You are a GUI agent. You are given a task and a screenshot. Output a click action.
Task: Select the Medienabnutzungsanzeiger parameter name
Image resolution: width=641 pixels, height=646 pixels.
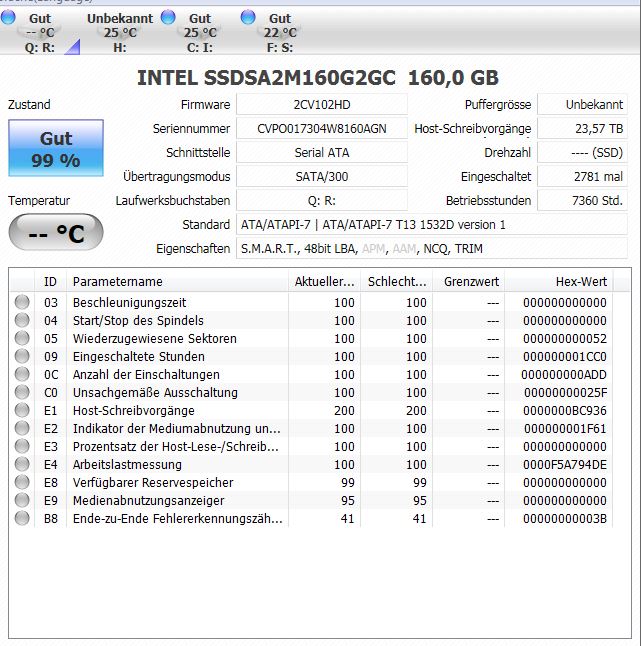click(x=148, y=500)
